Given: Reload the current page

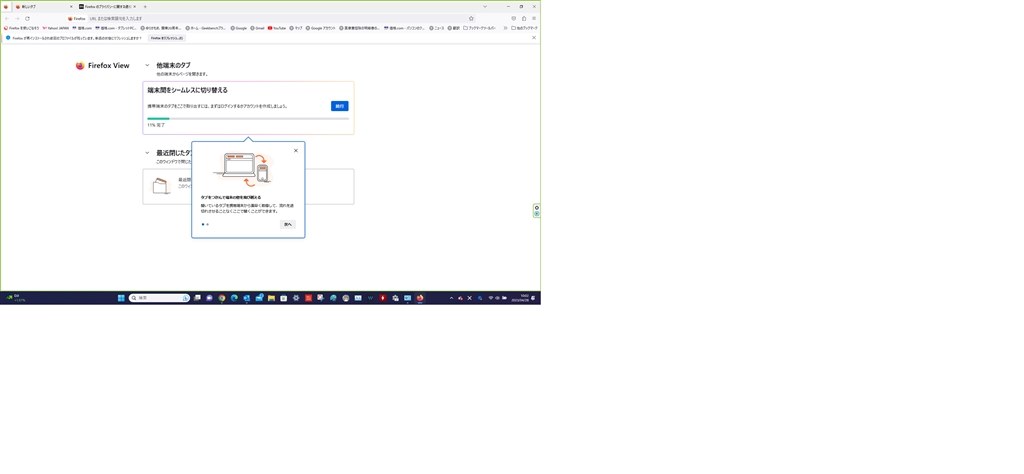Looking at the screenshot, I should [x=27, y=18].
